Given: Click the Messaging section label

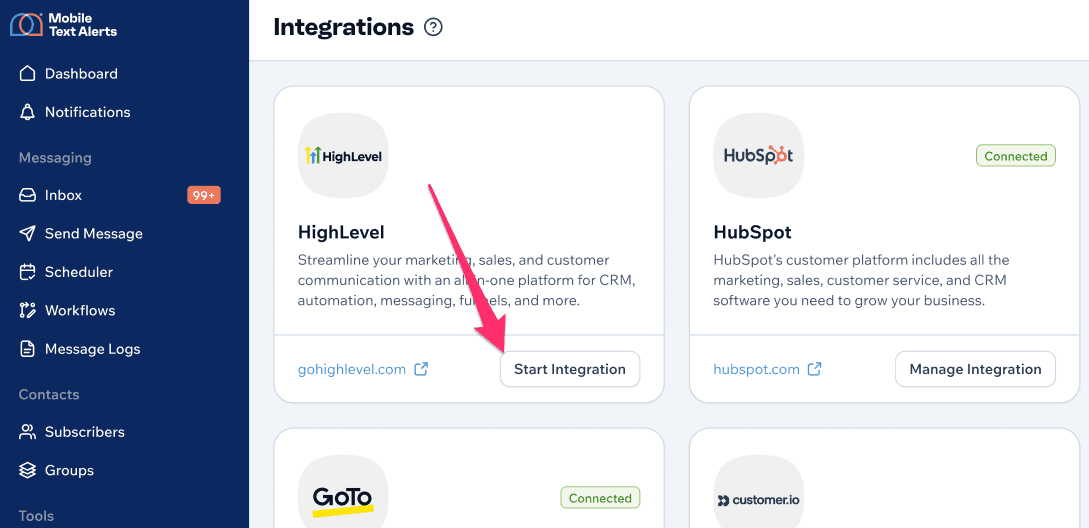Looking at the screenshot, I should point(55,158).
